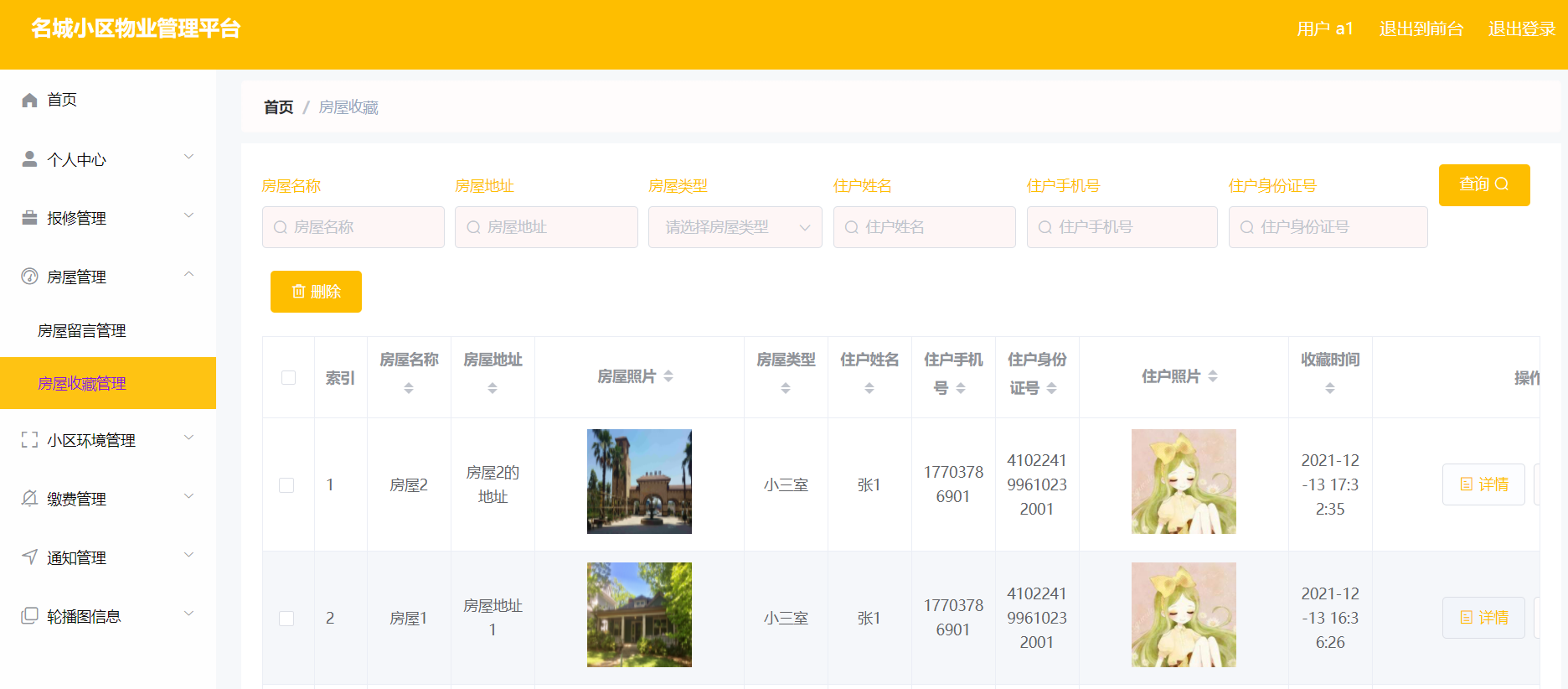Sort table by 住户身份证号 column arrows
Image resolution: width=1568 pixels, height=689 pixels.
pos(1052,388)
